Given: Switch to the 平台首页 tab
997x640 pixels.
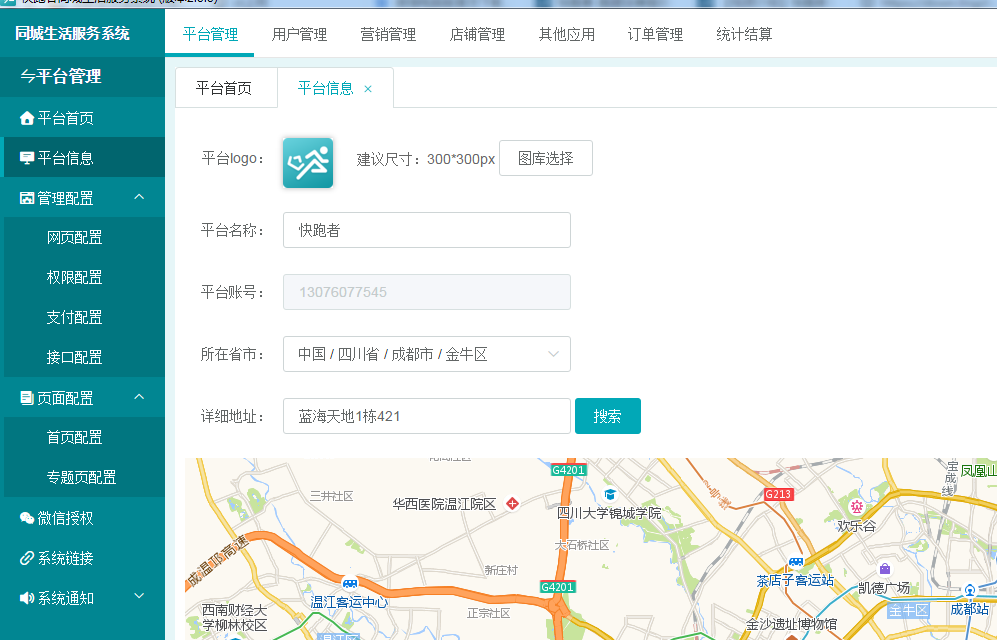Looking at the screenshot, I should click(223, 88).
